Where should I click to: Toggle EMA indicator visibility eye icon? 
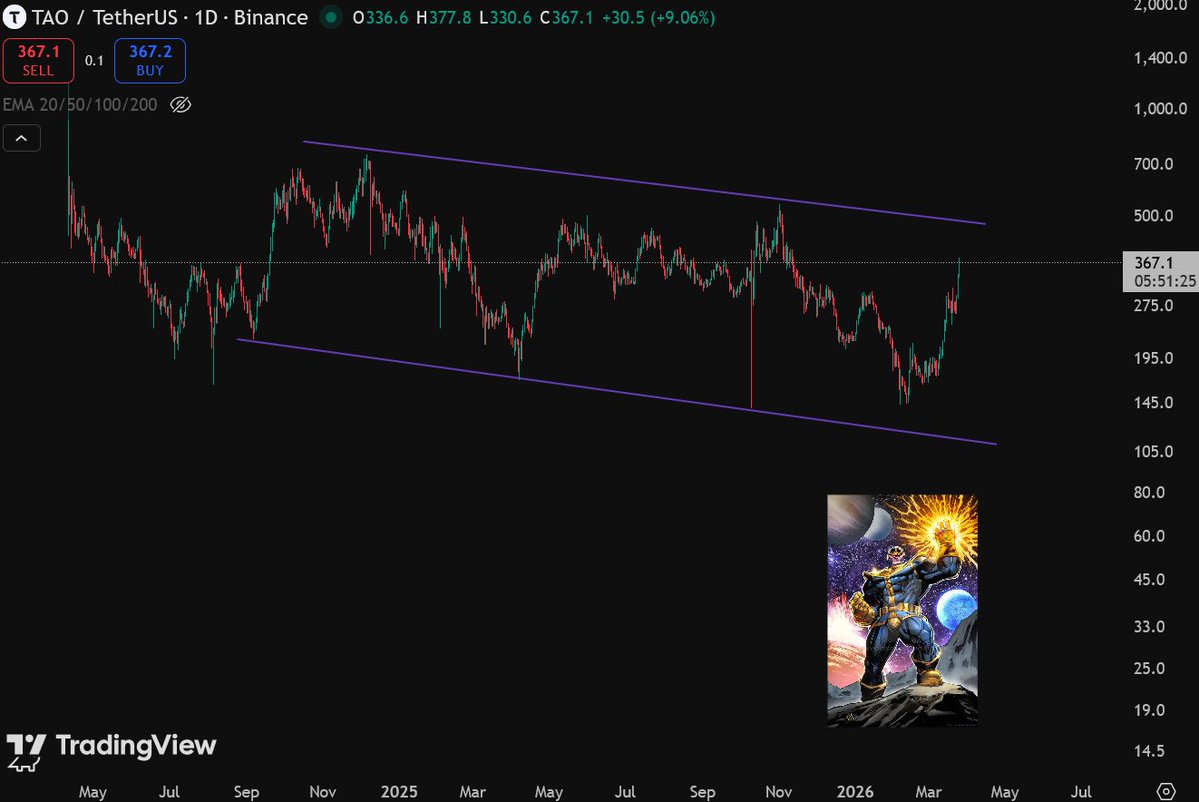180,105
